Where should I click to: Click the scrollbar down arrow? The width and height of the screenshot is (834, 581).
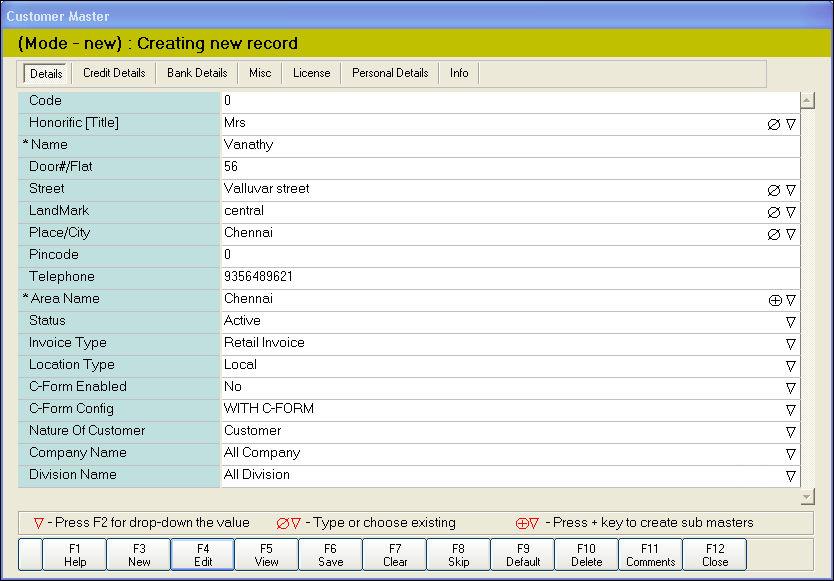click(x=808, y=497)
